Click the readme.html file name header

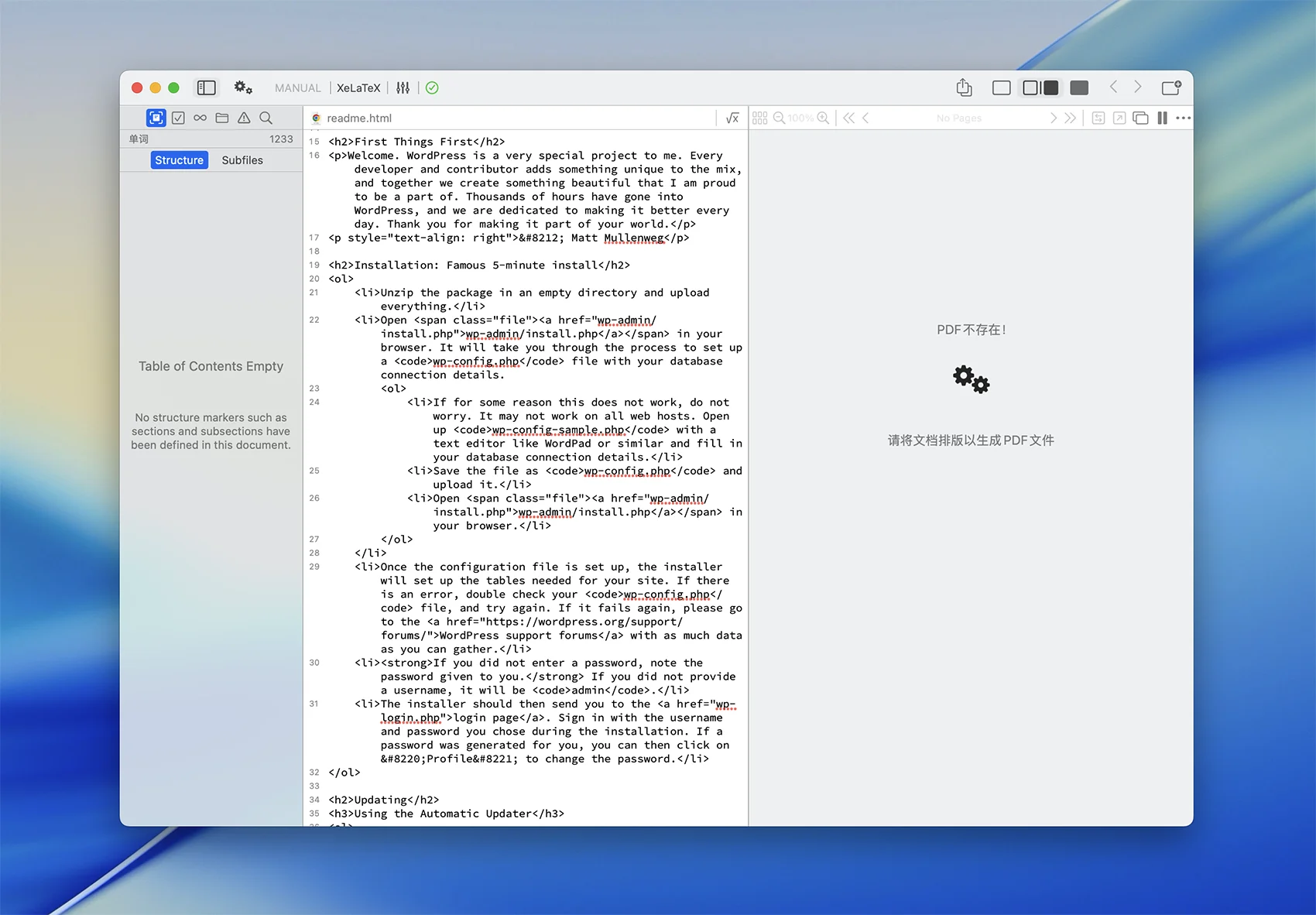point(358,118)
